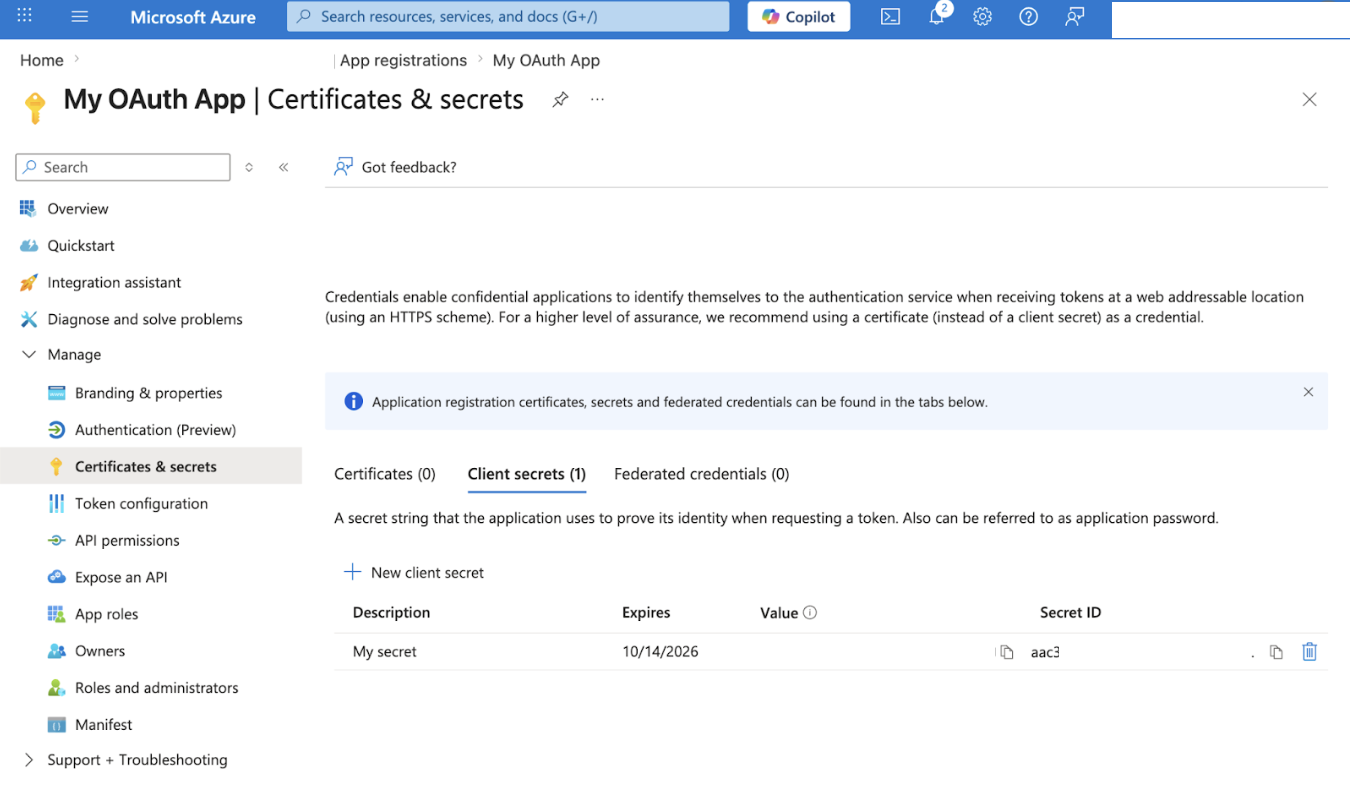Click New client secret
This screenshot has height=786, width=1358.
click(414, 573)
